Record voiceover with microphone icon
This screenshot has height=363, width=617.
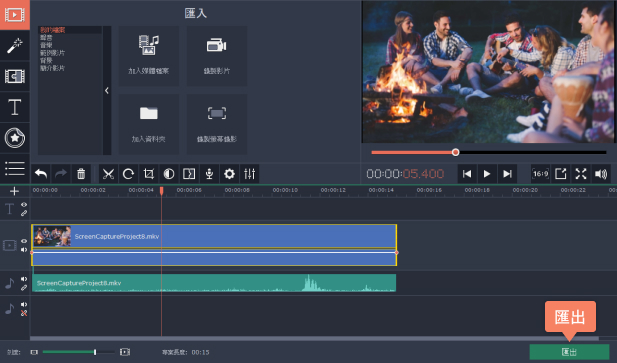click(209, 174)
